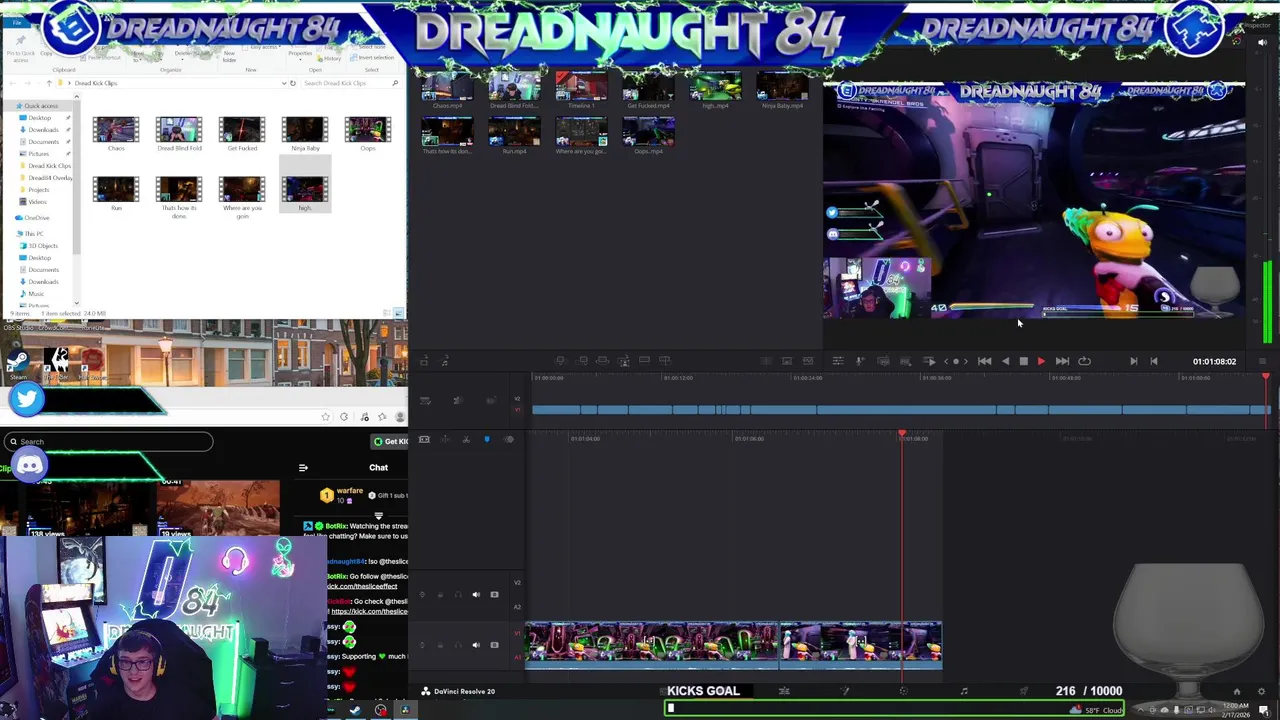Stop playback in the Resolve viewer
The height and width of the screenshot is (720, 1280).
(x=1023, y=361)
